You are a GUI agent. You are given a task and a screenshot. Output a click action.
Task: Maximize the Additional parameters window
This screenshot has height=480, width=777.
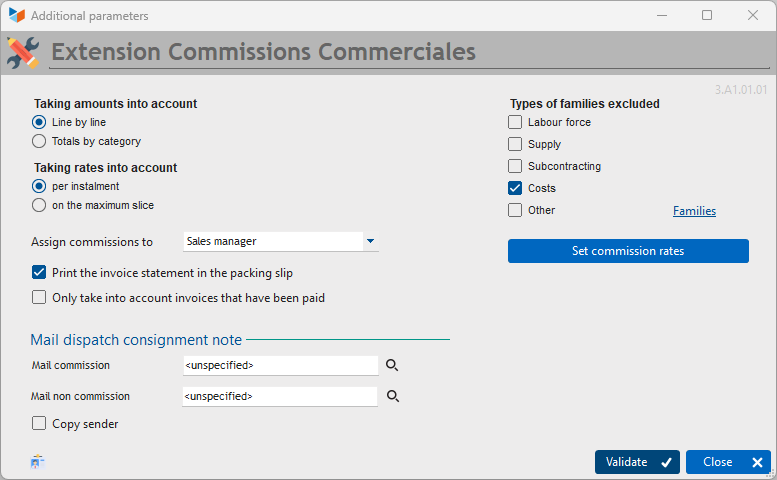click(x=707, y=15)
